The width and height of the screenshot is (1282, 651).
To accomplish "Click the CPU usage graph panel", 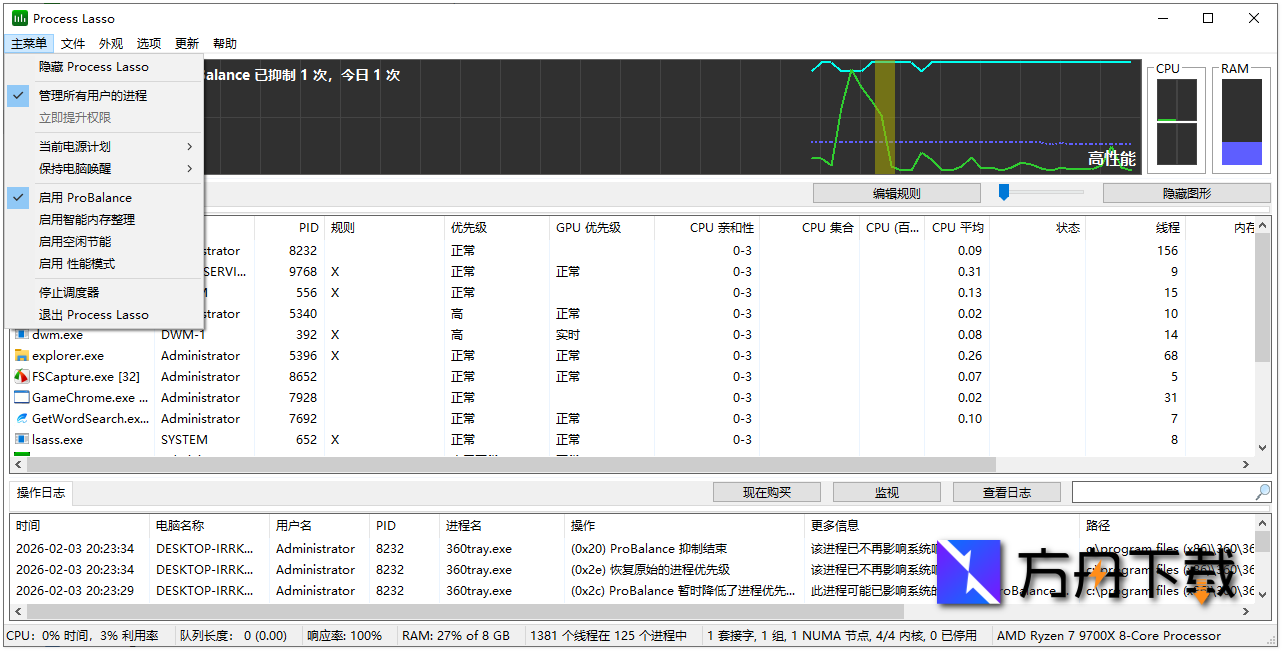I will pos(1176,120).
